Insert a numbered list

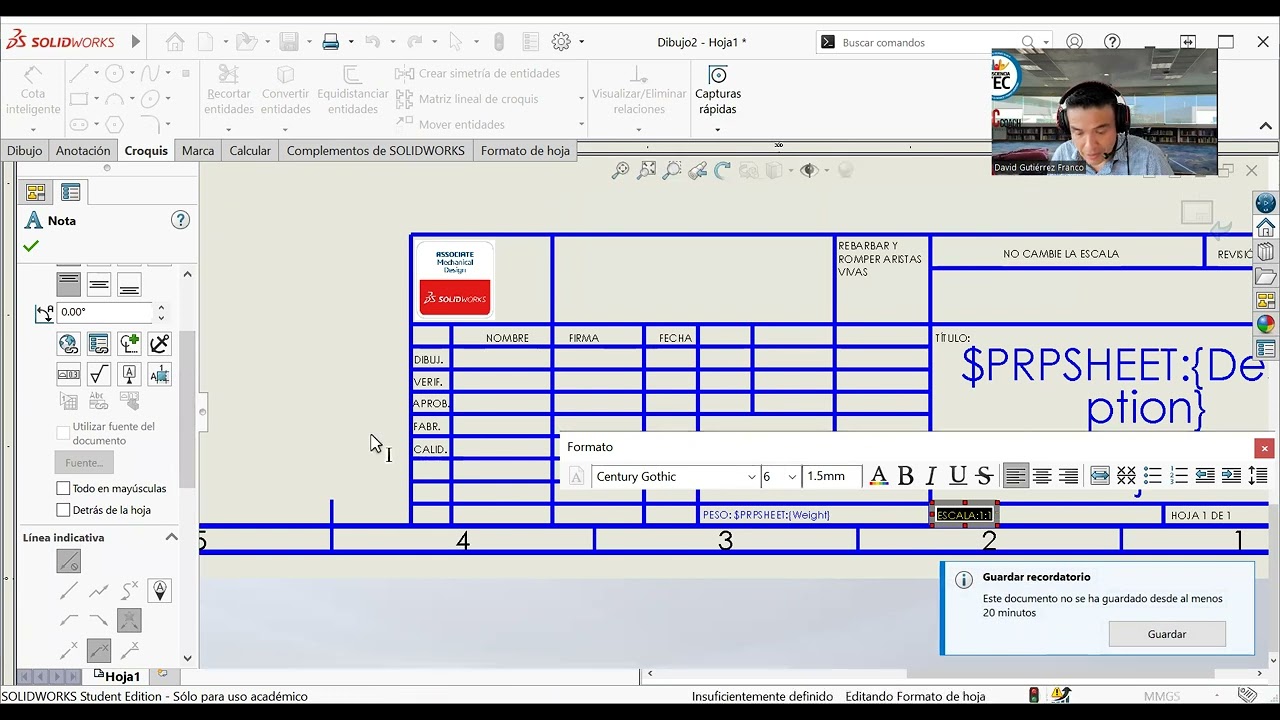pyautogui.click(x=1179, y=476)
